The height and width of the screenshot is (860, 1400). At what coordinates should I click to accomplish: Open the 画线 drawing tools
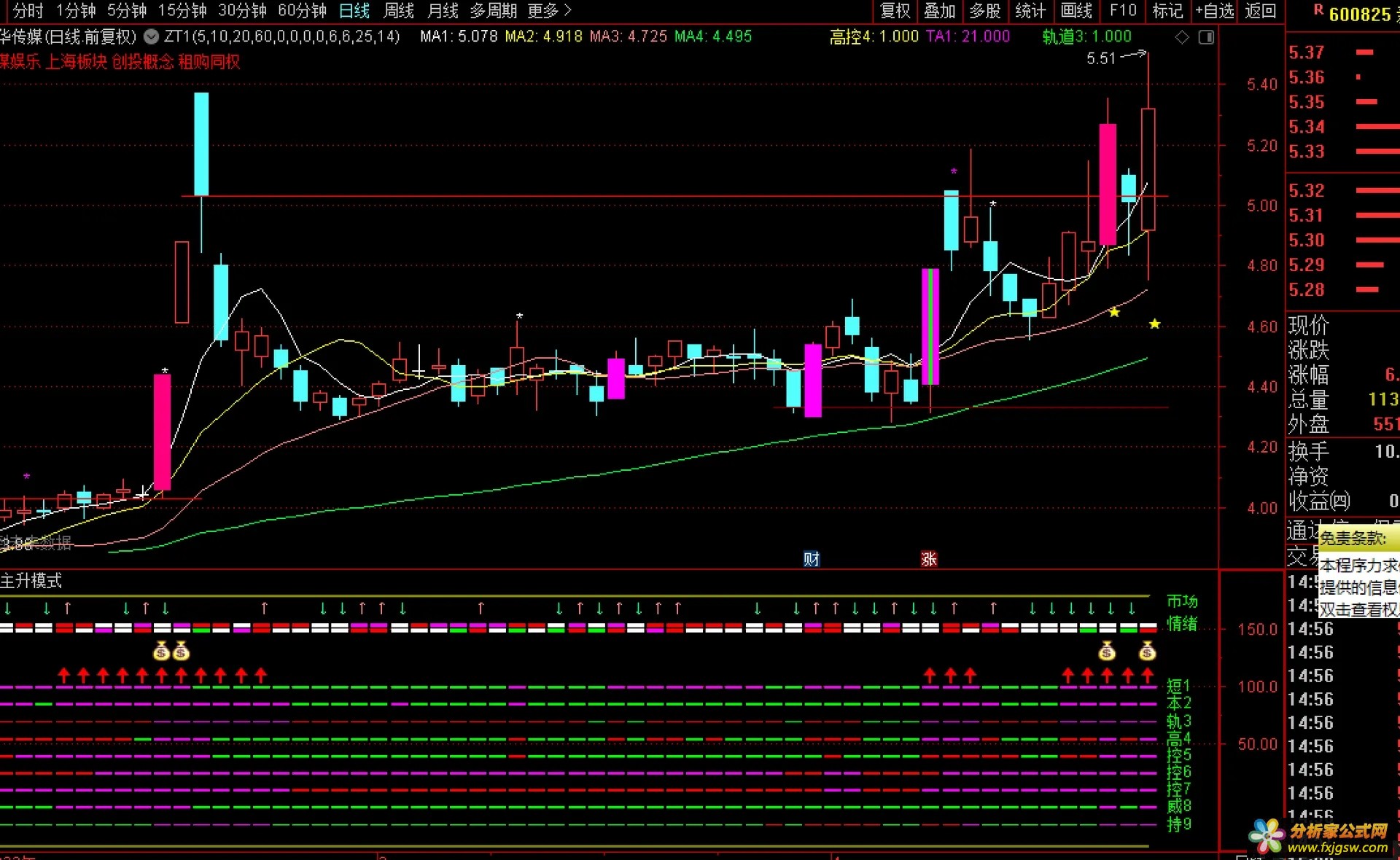[1076, 11]
